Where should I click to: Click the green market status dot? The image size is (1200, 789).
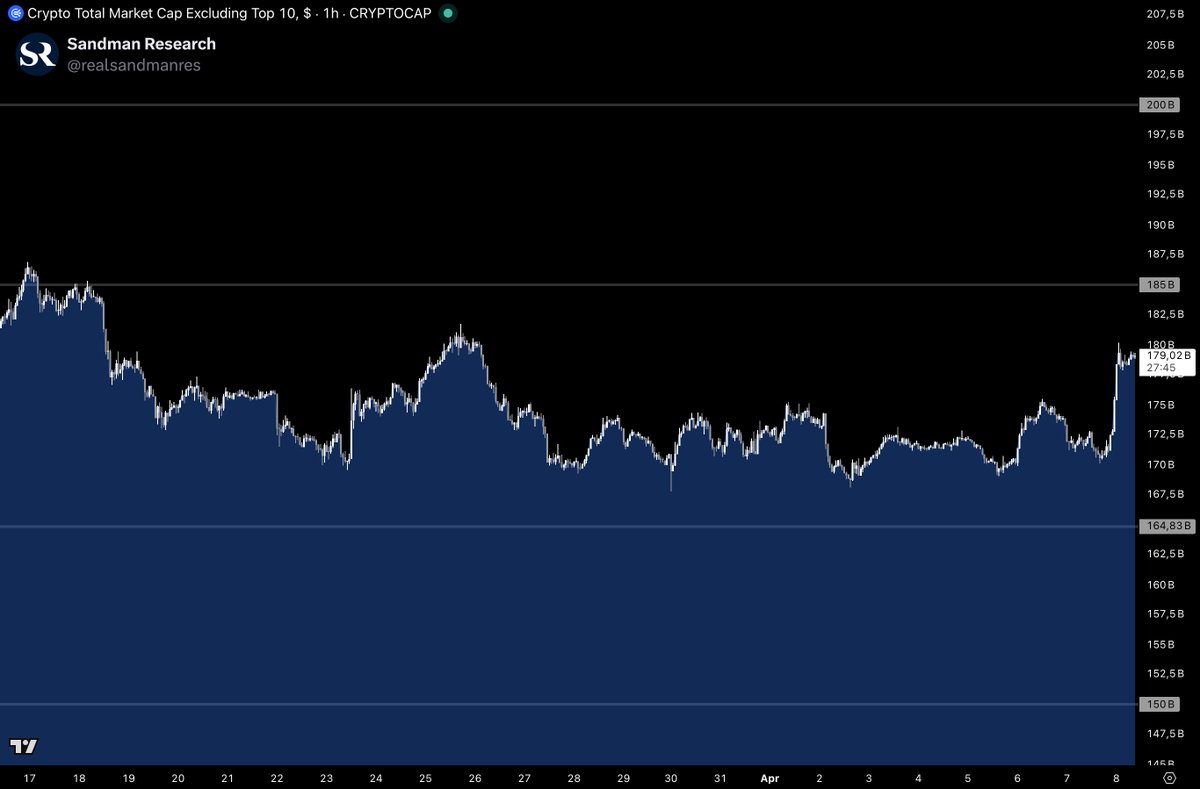click(x=449, y=14)
